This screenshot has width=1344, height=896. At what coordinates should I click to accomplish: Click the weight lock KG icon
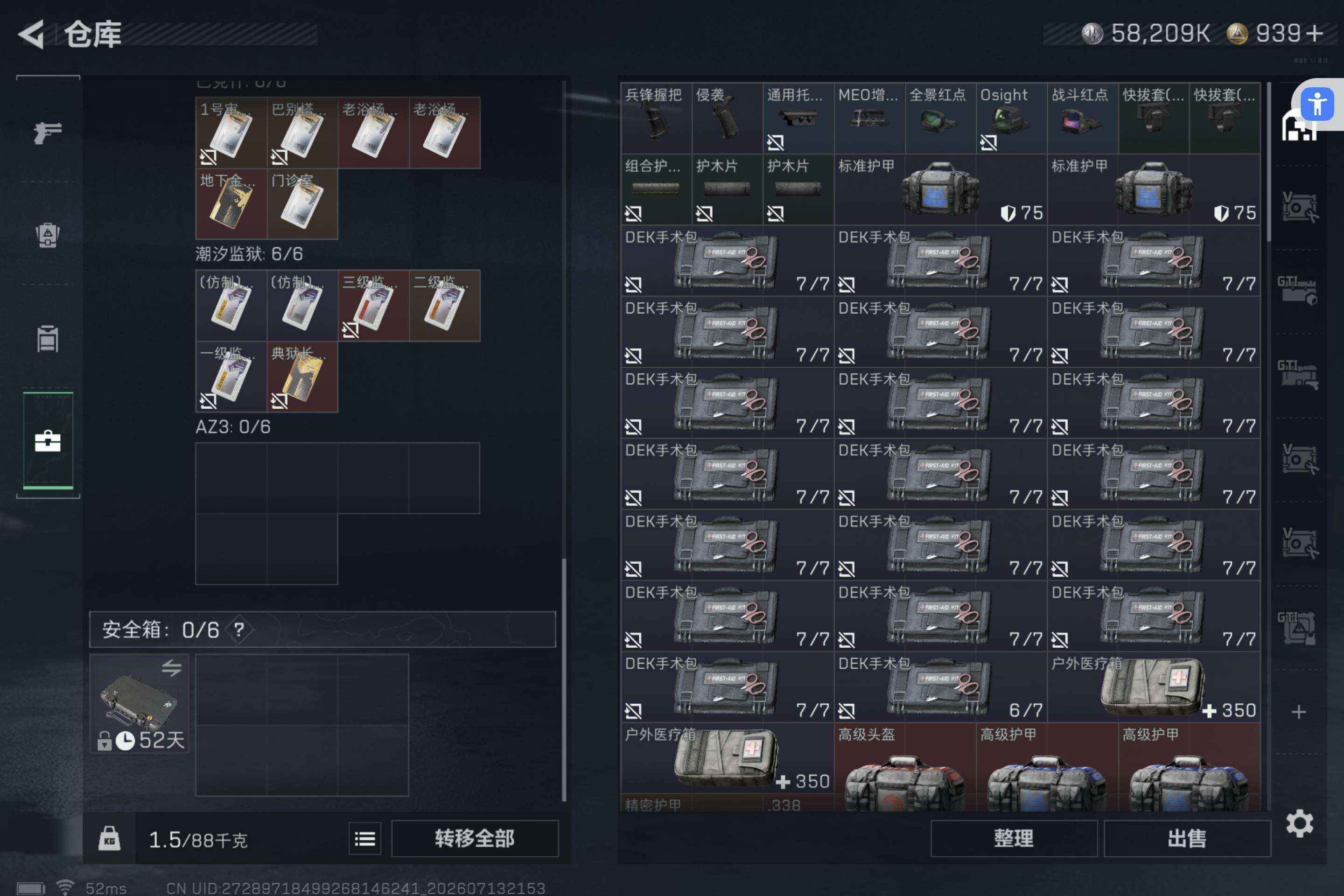coord(109,838)
